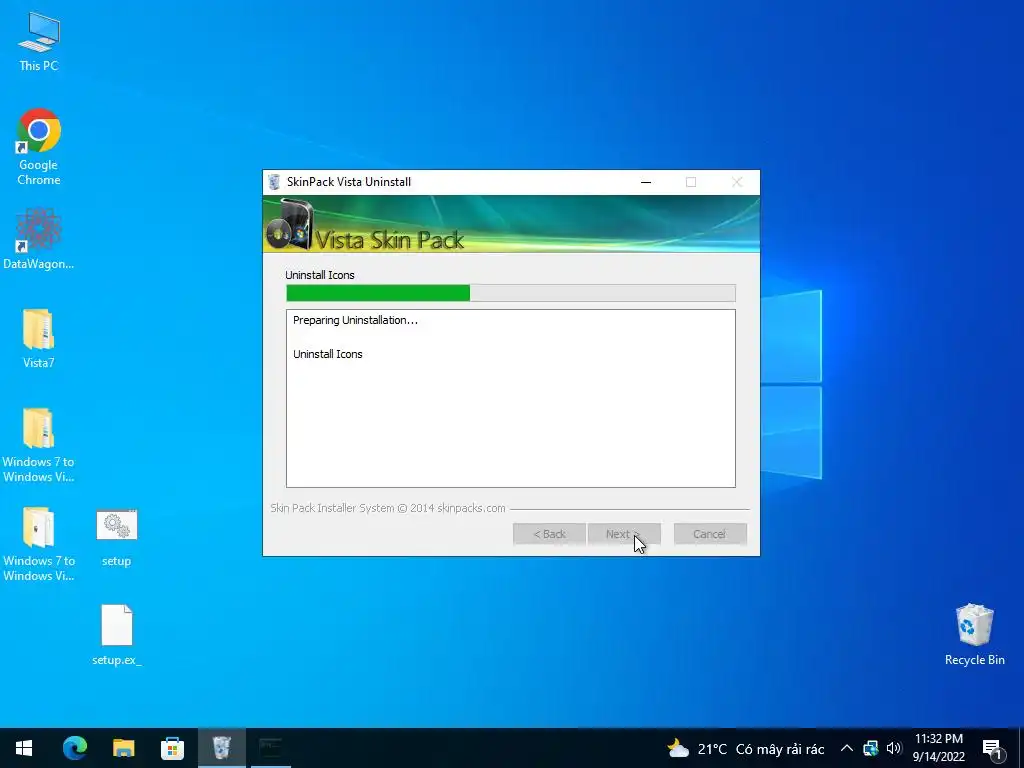Open the Vista7 folder on desktop

pos(39,338)
